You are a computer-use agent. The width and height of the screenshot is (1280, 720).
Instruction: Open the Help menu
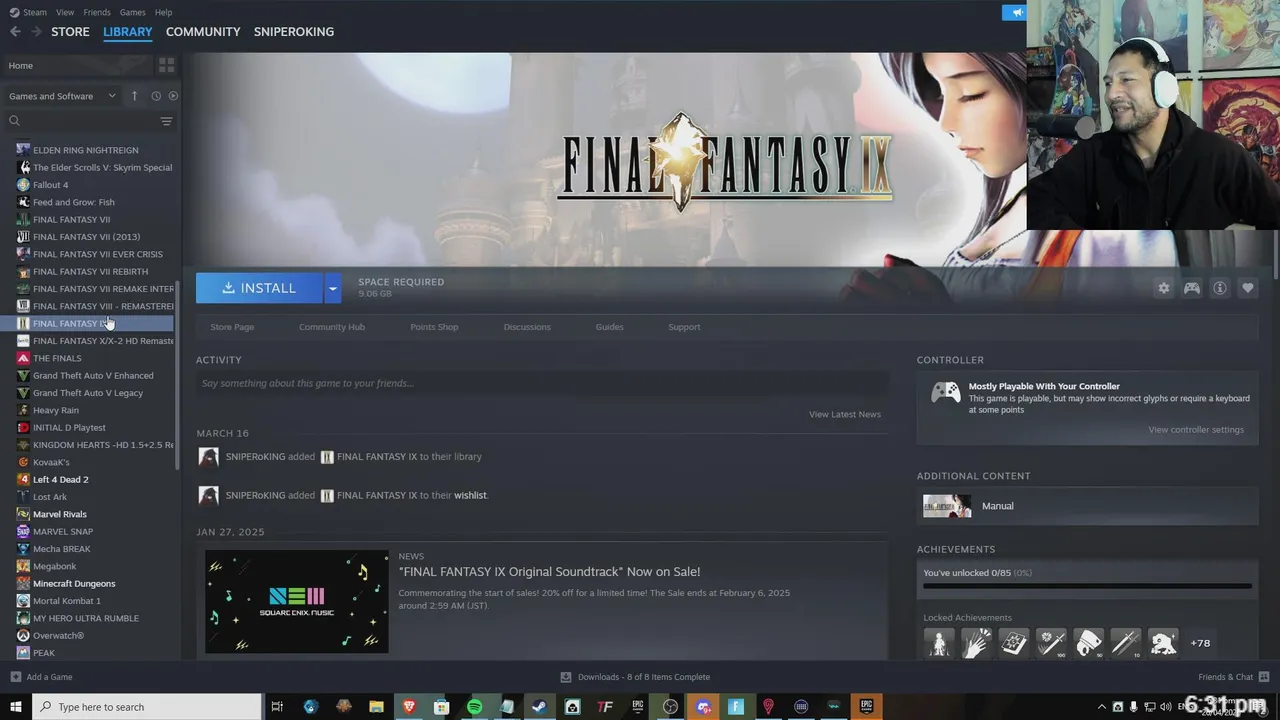[x=163, y=12]
